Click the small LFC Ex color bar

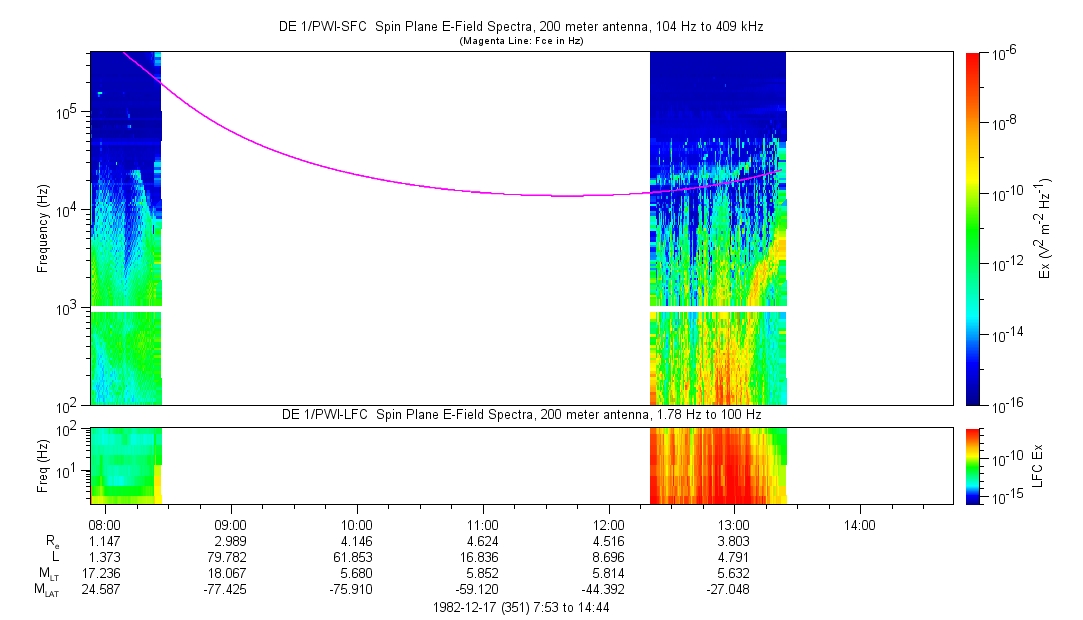(972, 465)
